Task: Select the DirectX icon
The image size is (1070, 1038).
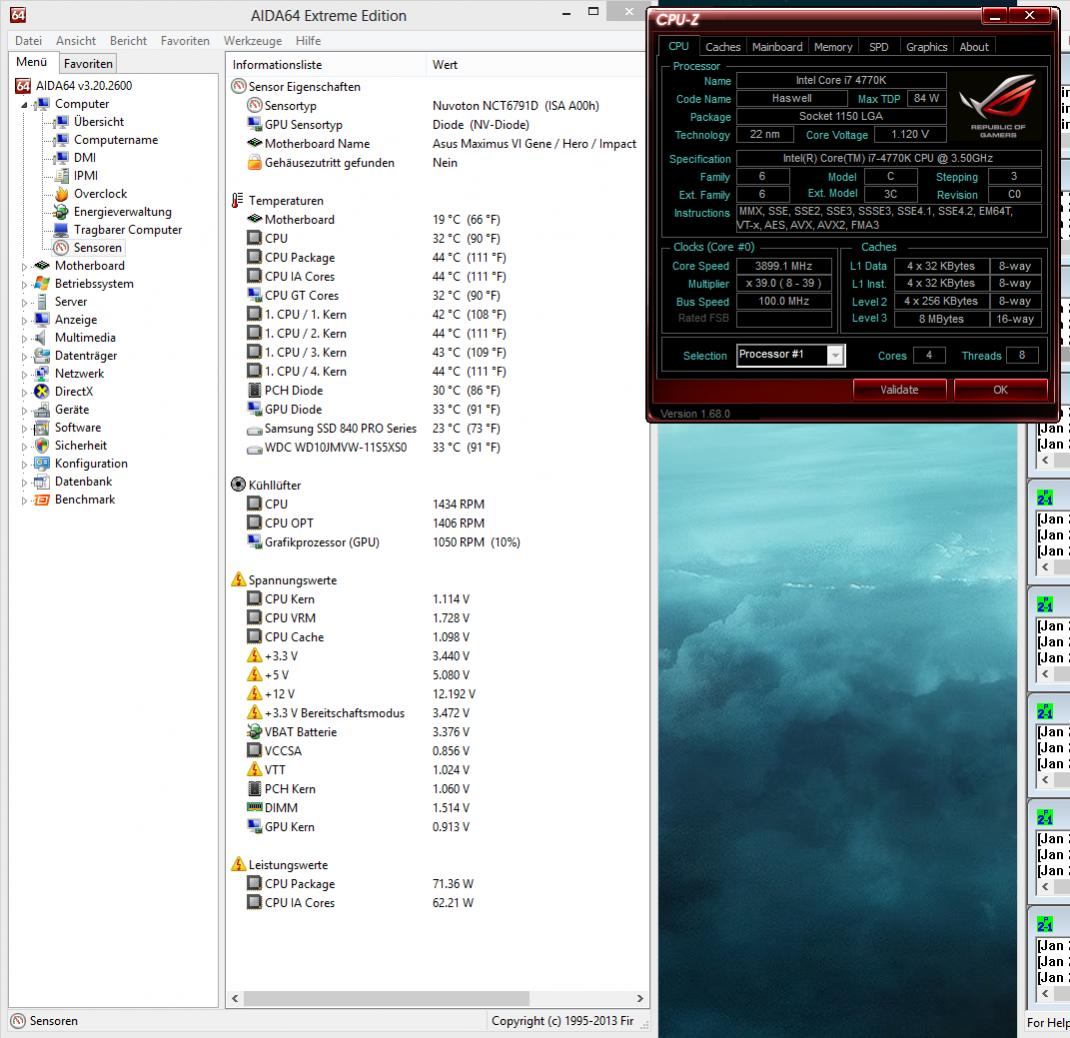Action: click(x=42, y=392)
